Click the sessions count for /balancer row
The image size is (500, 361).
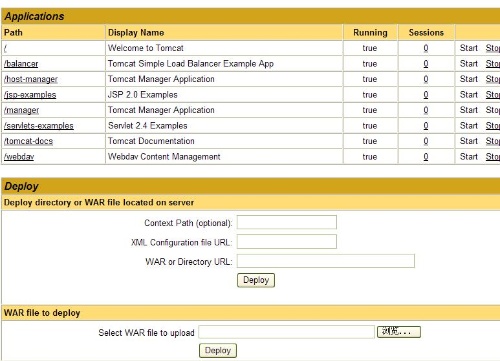pos(426,64)
